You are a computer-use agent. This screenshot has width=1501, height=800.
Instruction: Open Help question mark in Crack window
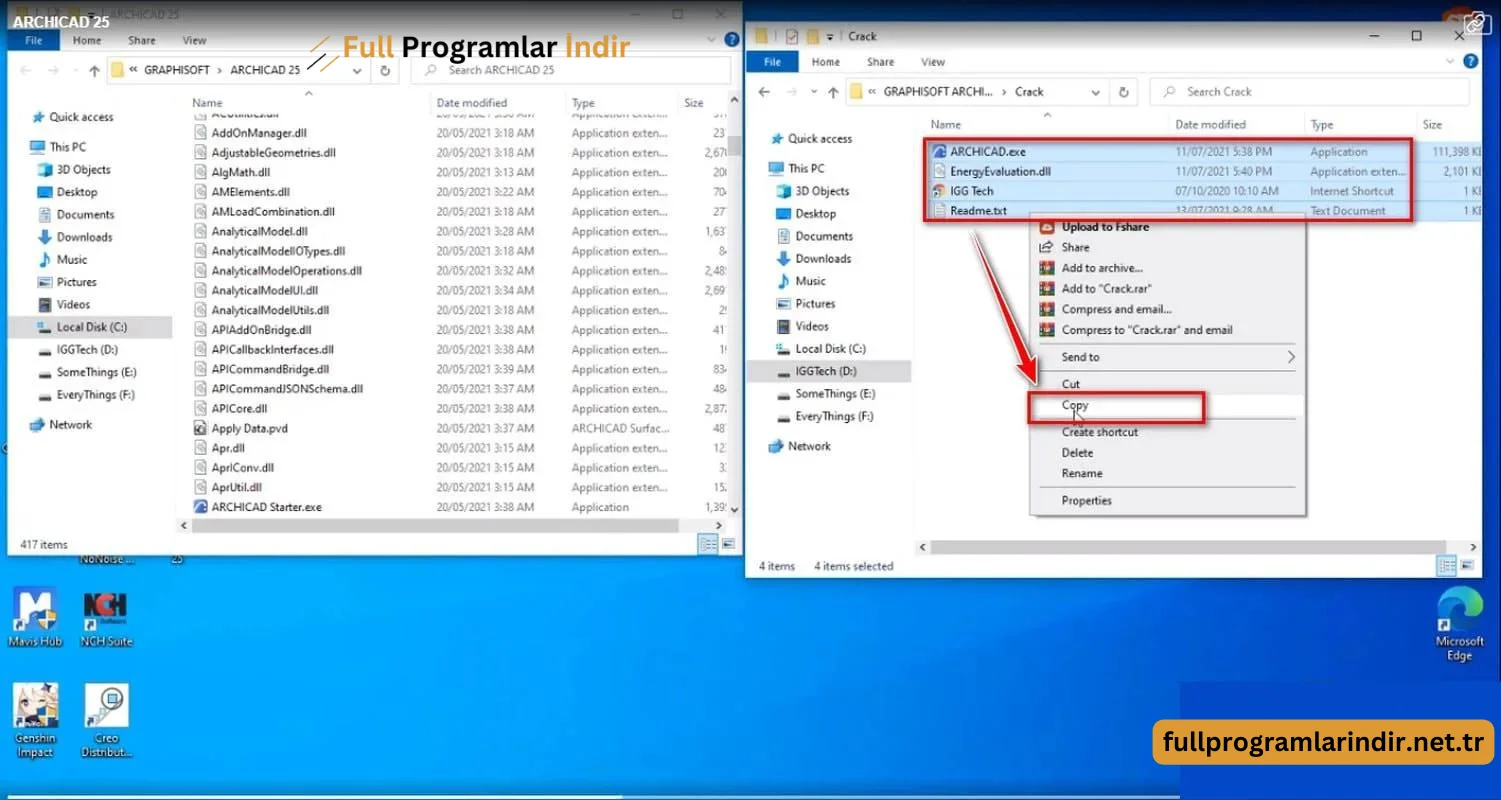tap(1470, 62)
